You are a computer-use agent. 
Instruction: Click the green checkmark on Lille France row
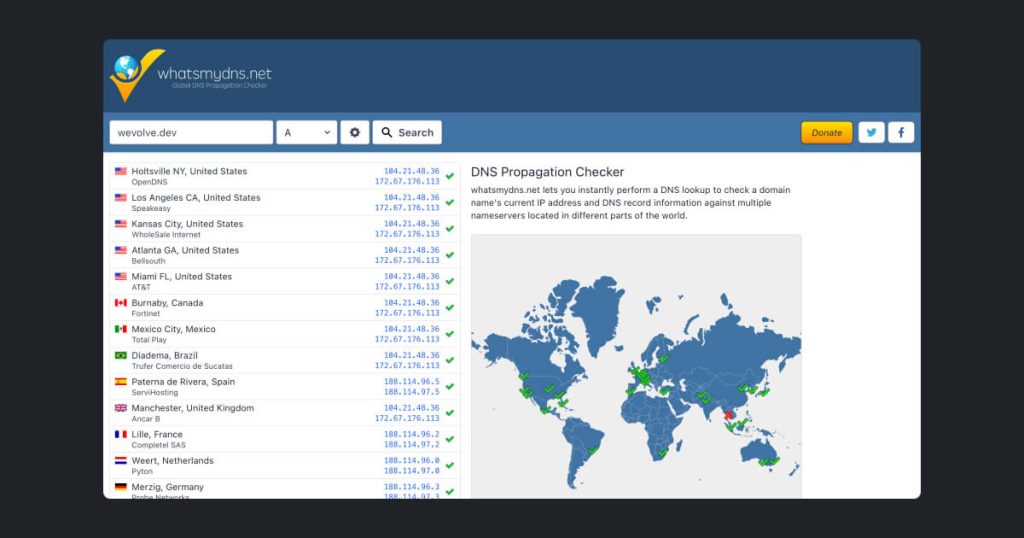[x=450, y=439]
